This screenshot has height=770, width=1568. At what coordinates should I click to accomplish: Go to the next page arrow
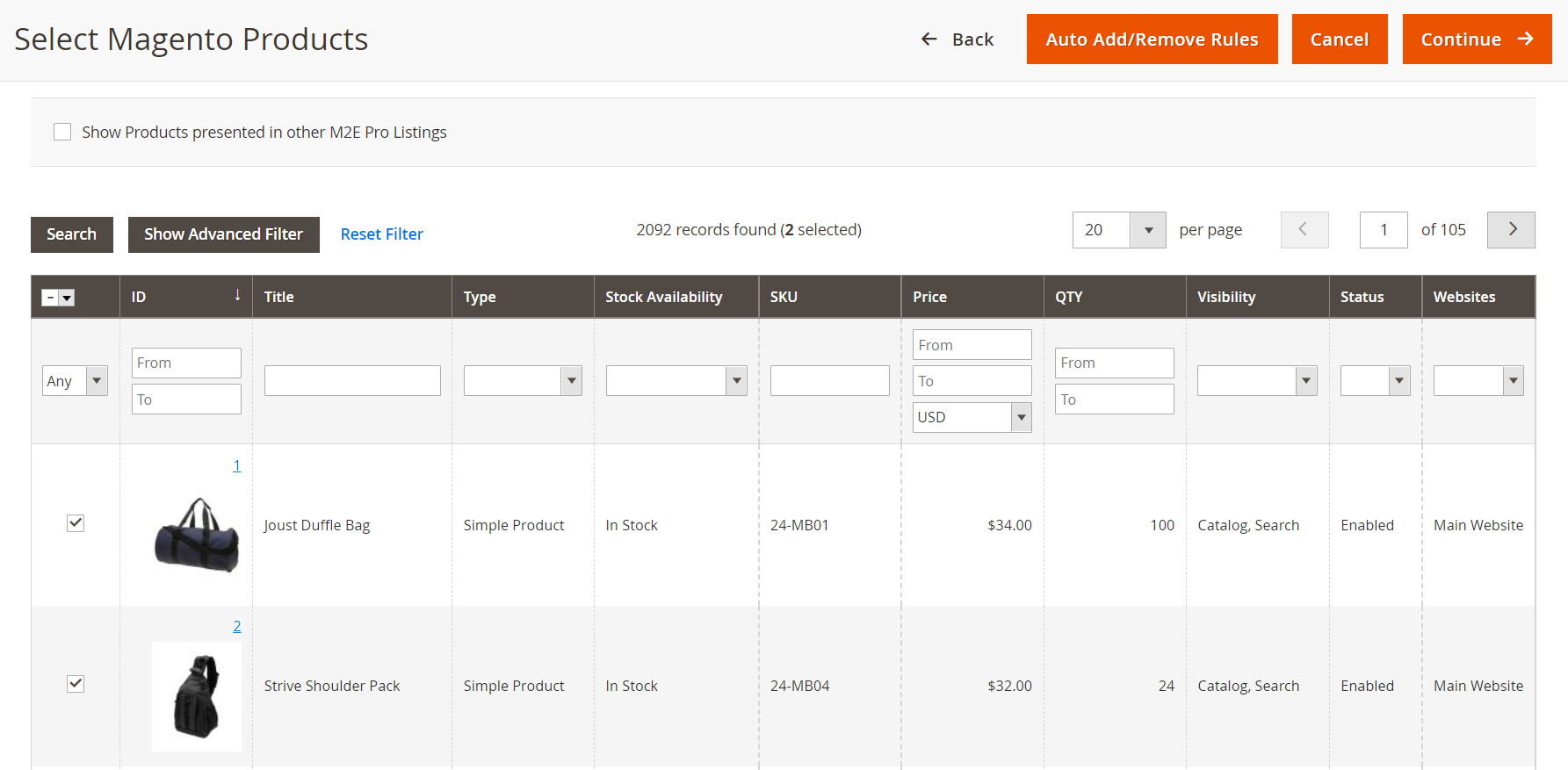1510,230
